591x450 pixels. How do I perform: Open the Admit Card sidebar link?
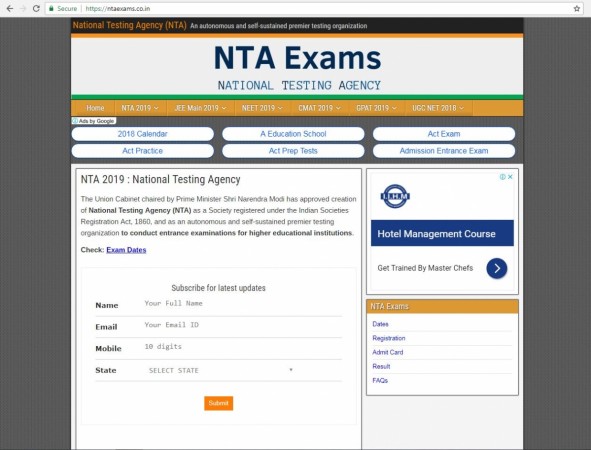387,352
